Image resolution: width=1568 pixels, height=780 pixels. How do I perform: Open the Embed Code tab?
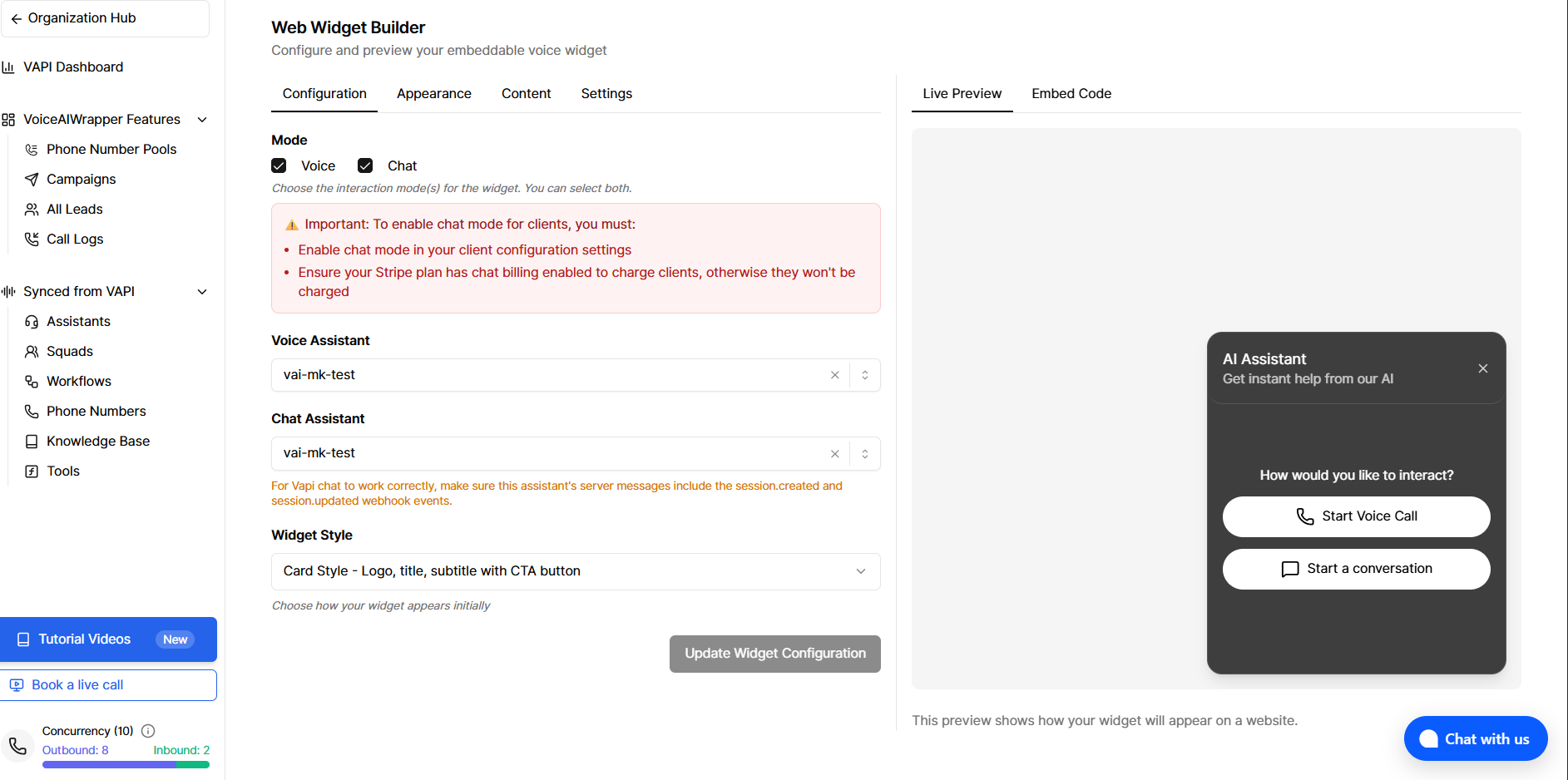pyautogui.click(x=1071, y=94)
